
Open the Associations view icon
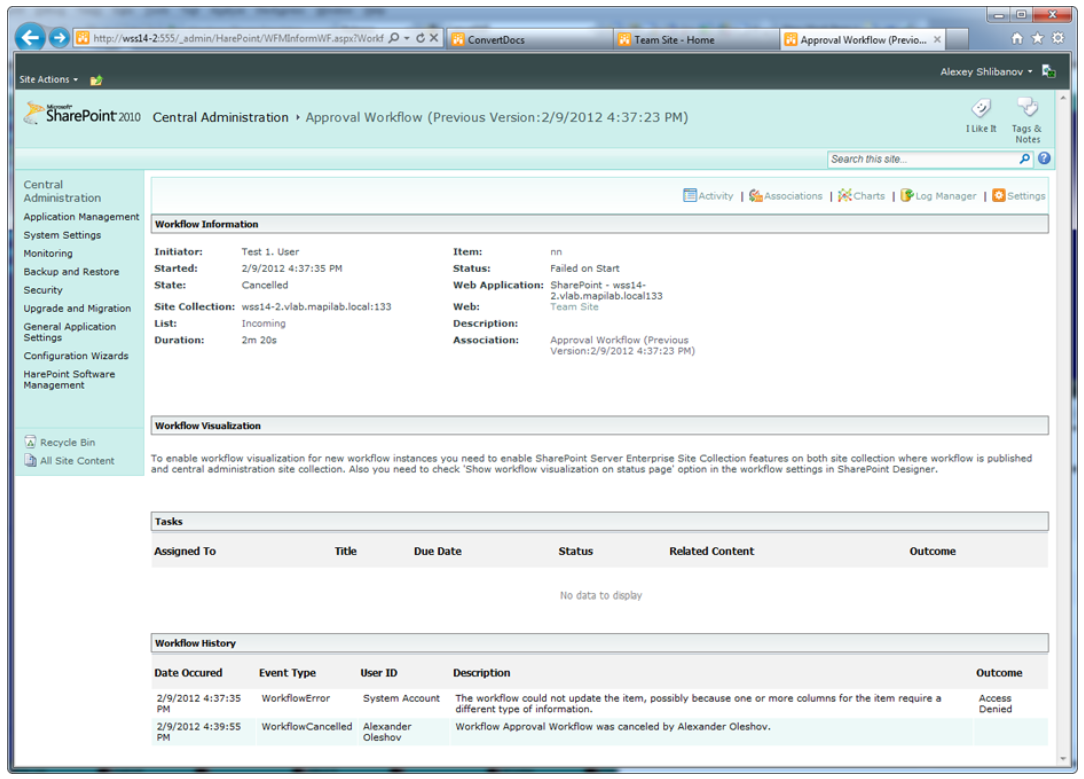tap(756, 196)
